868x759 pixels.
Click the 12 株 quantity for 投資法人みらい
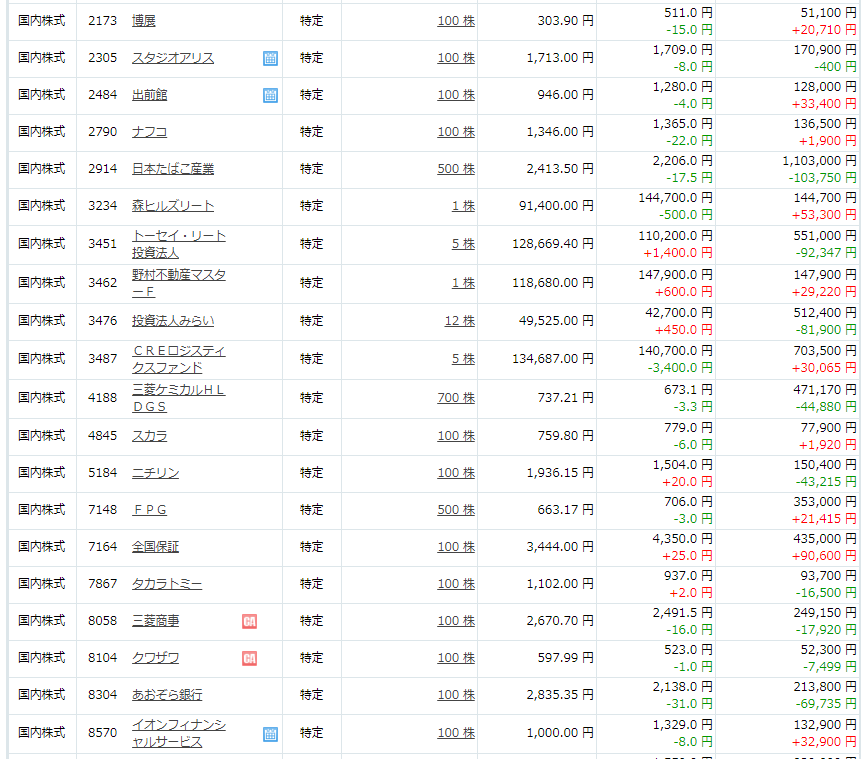(460, 321)
